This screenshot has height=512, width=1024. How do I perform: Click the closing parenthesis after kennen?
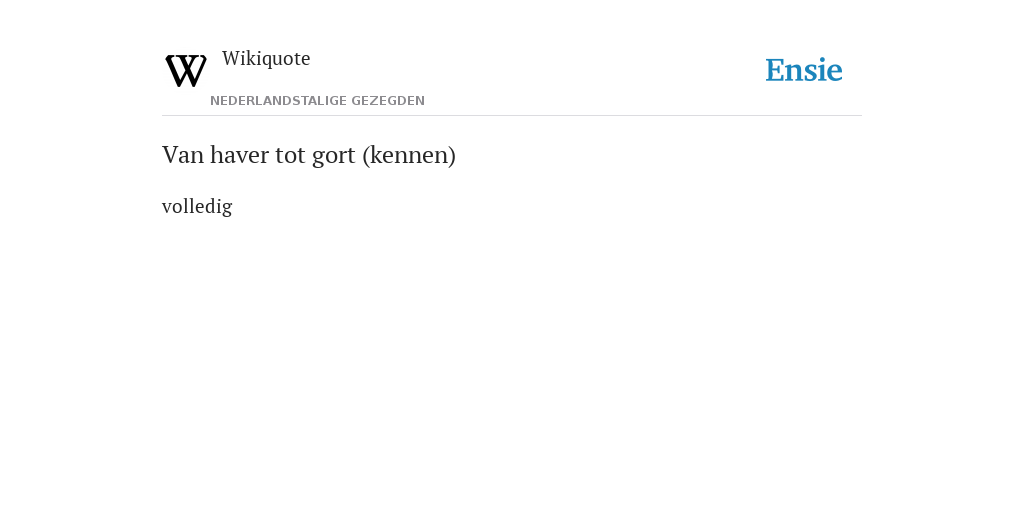(x=452, y=156)
